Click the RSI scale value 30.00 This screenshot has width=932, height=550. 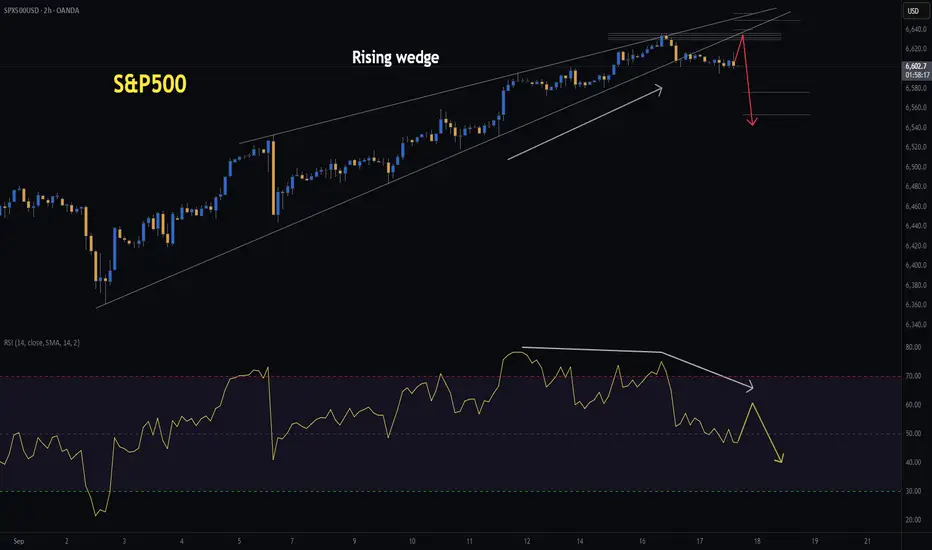(913, 491)
